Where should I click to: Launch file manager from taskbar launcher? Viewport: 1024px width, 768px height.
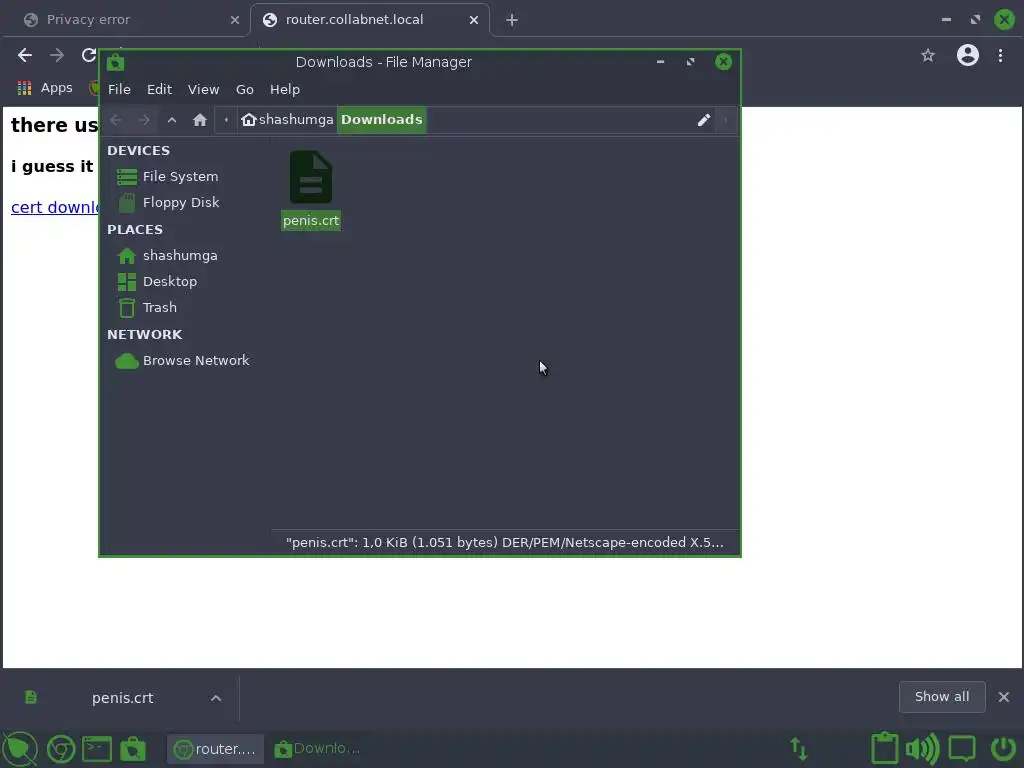pos(133,749)
